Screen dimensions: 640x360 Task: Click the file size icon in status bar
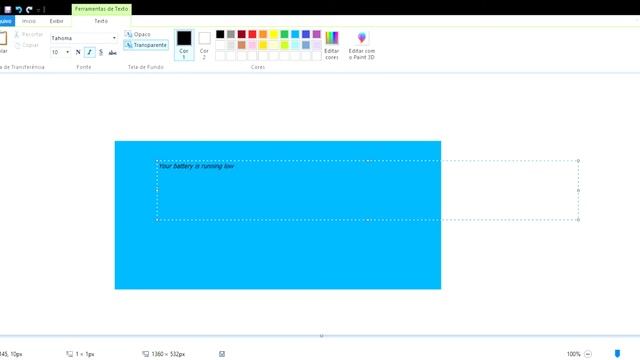tap(222, 354)
